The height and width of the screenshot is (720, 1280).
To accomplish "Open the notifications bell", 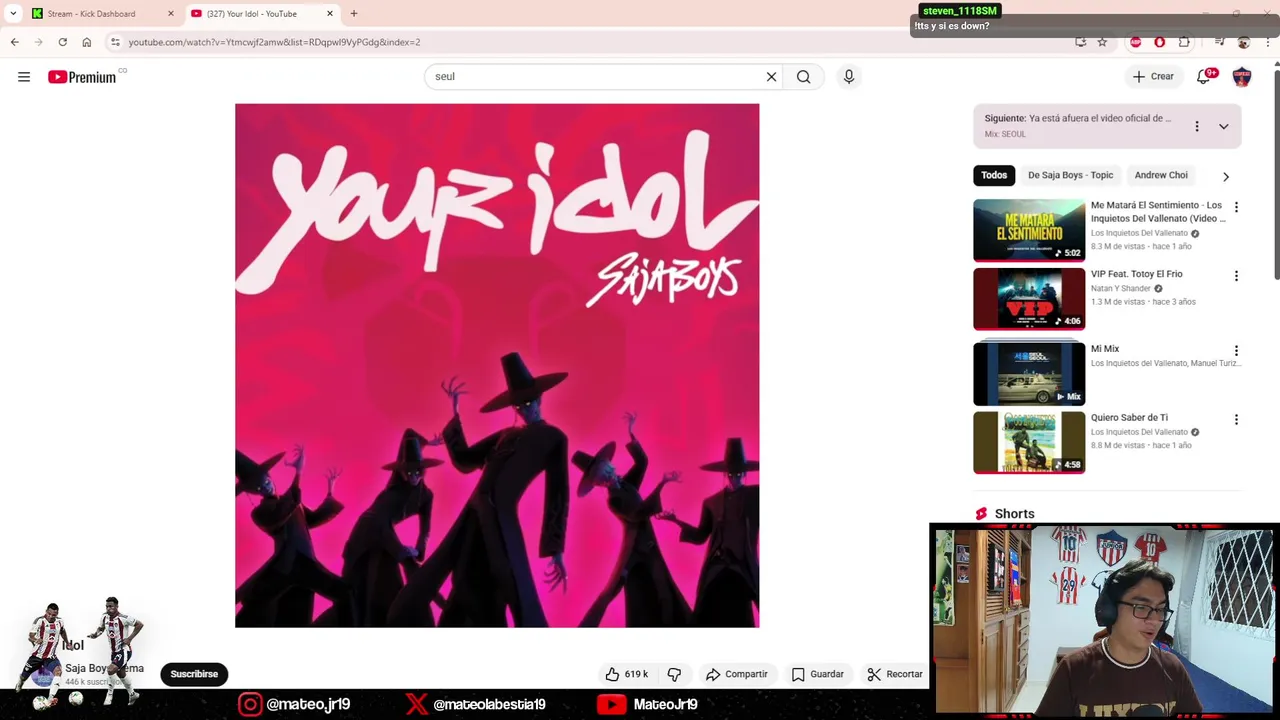I will tap(1204, 77).
